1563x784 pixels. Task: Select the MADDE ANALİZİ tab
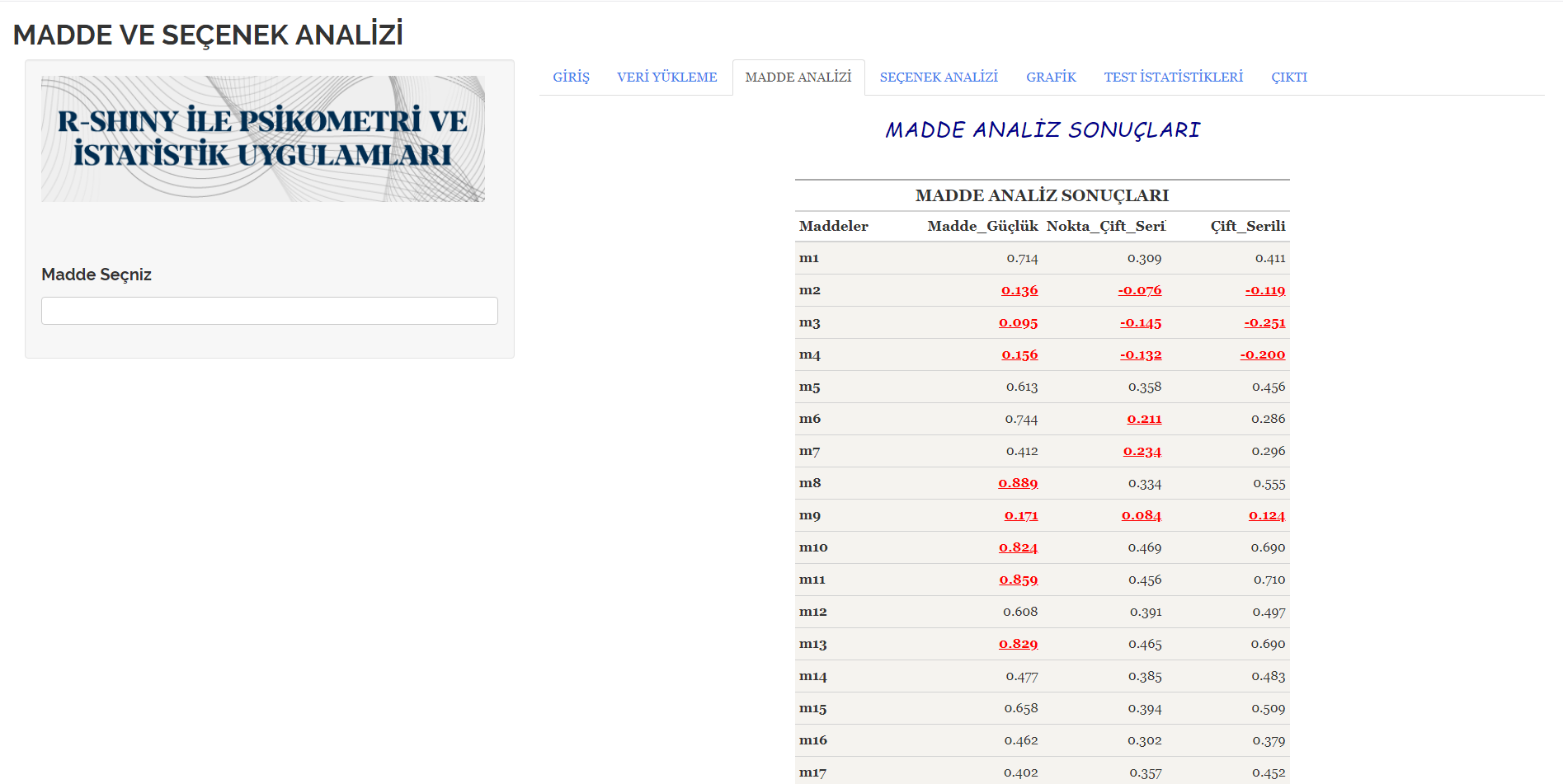pos(798,77)
